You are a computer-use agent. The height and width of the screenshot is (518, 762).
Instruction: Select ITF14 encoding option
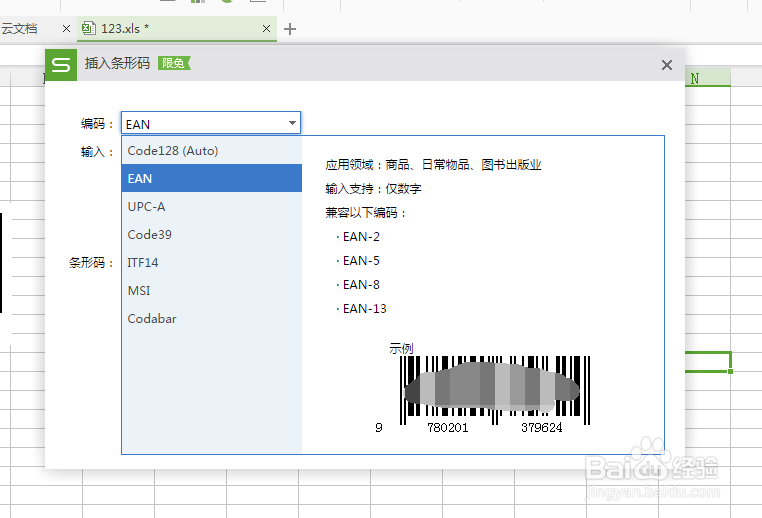[x=212, y=262]
